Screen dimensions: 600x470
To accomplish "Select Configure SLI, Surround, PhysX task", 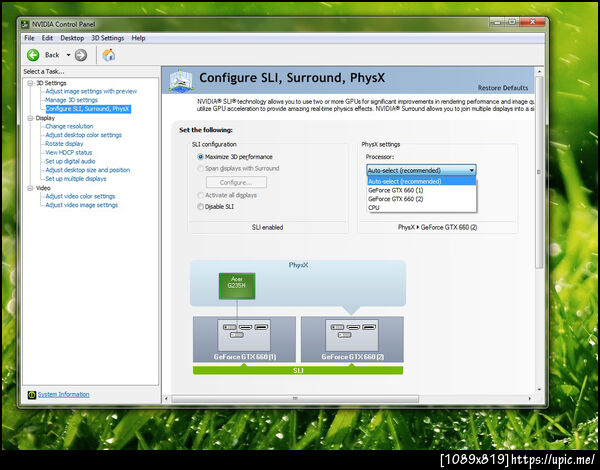I will 88,109.
